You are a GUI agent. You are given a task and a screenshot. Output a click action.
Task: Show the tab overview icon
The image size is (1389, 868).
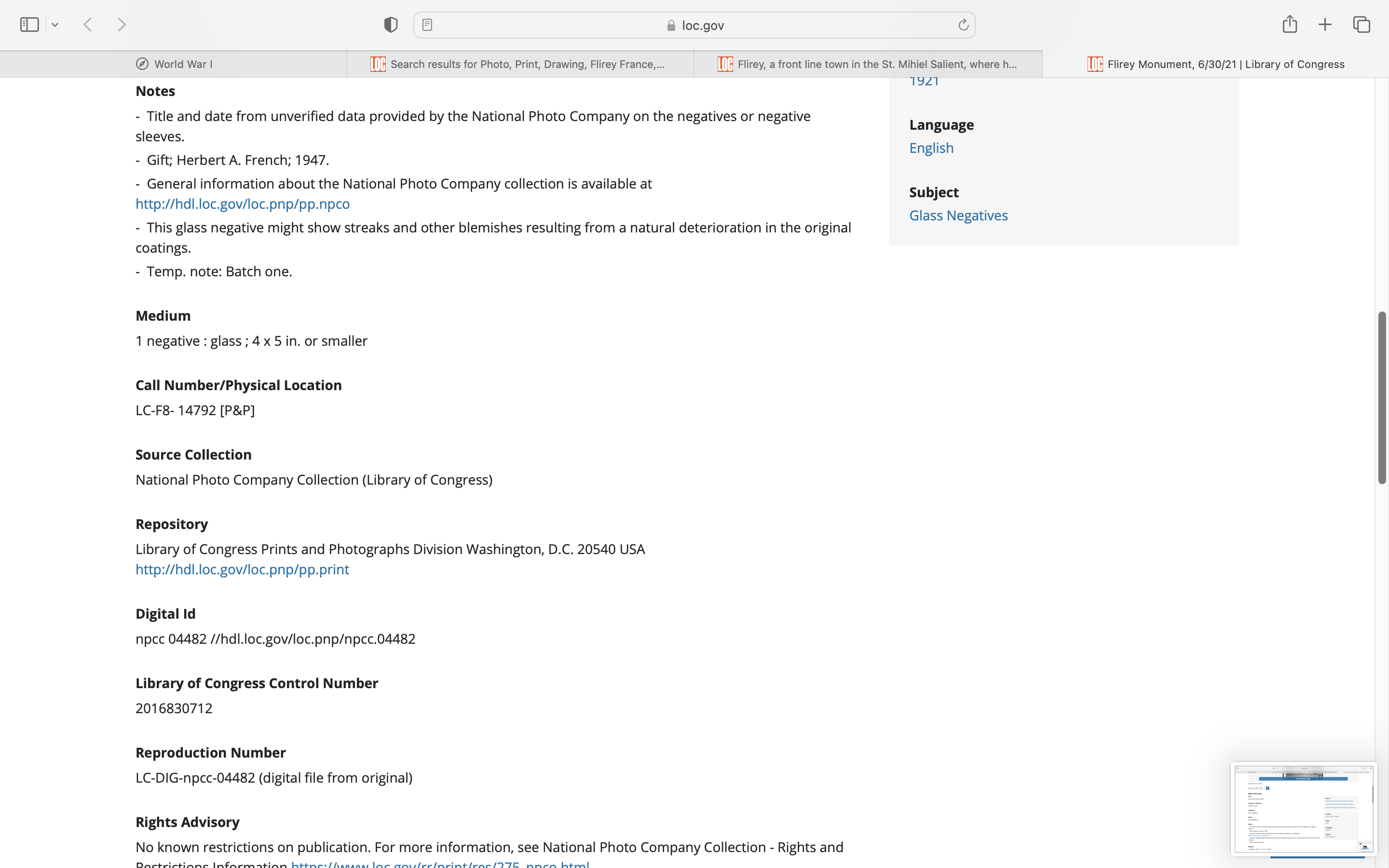click(1362, 25)
